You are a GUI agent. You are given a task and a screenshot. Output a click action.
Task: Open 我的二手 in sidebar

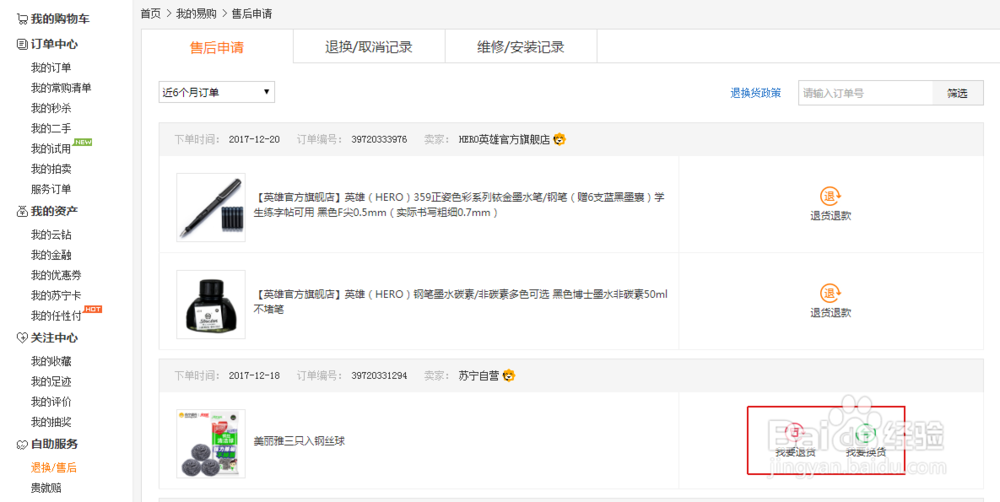[51, 129]
